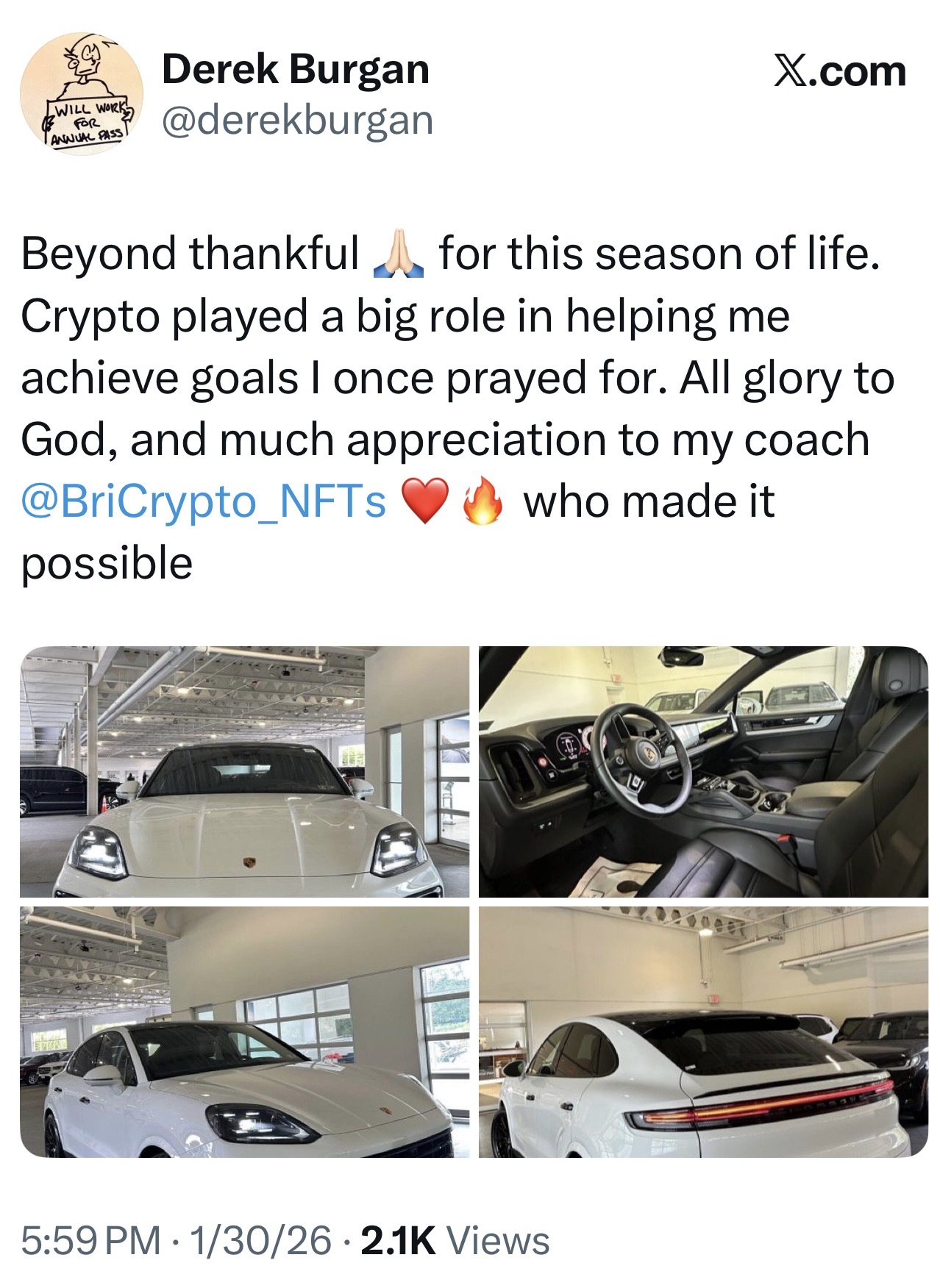Viewport: 940px width, 1288px height.
Task: Open the front-view white Porsche photo
Action: coord(244,771)
